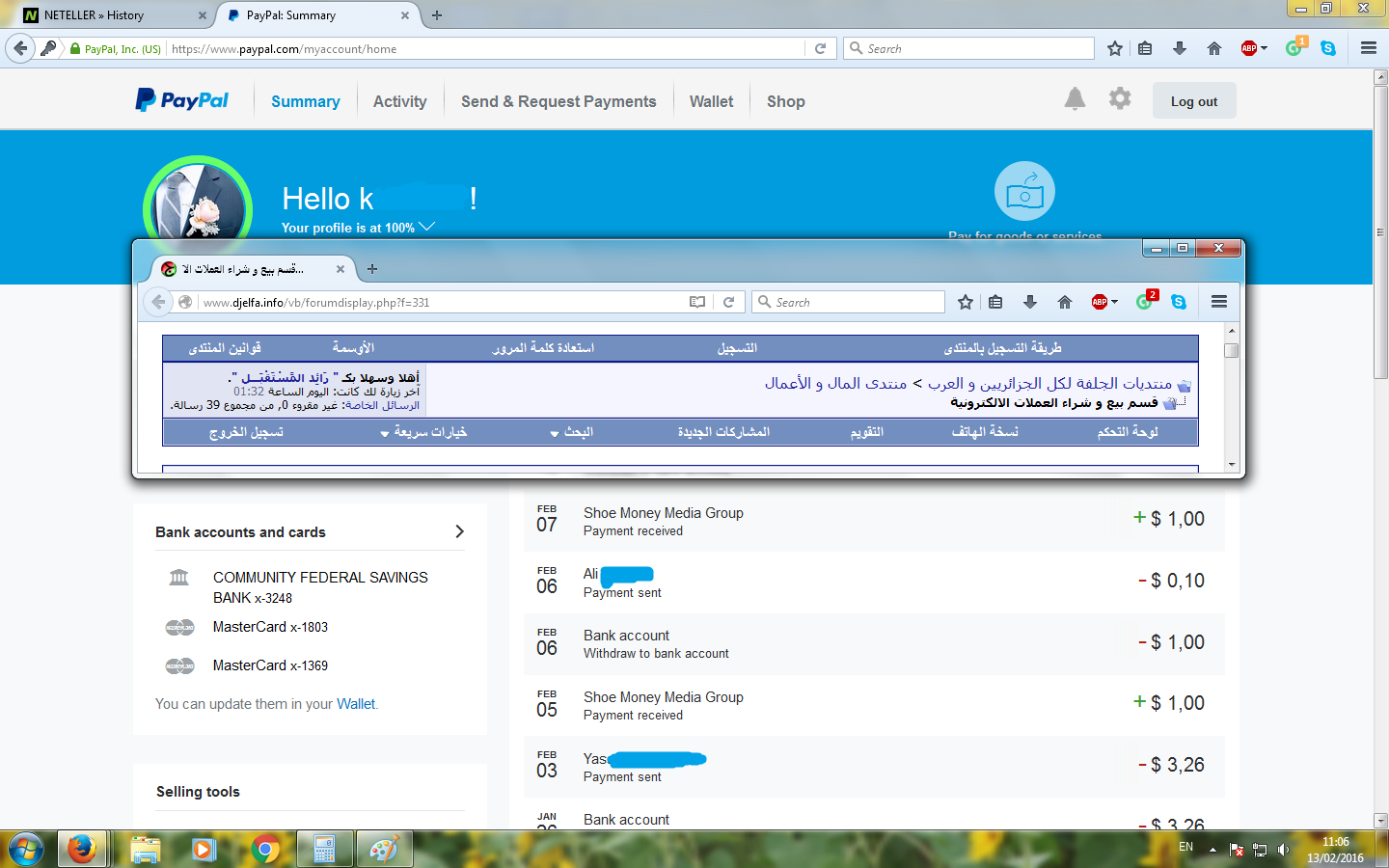The width and height of the screenshot is (1389, 868).
Task: Open لوحة التحكم control panel link
Action: coord(1128,432)
